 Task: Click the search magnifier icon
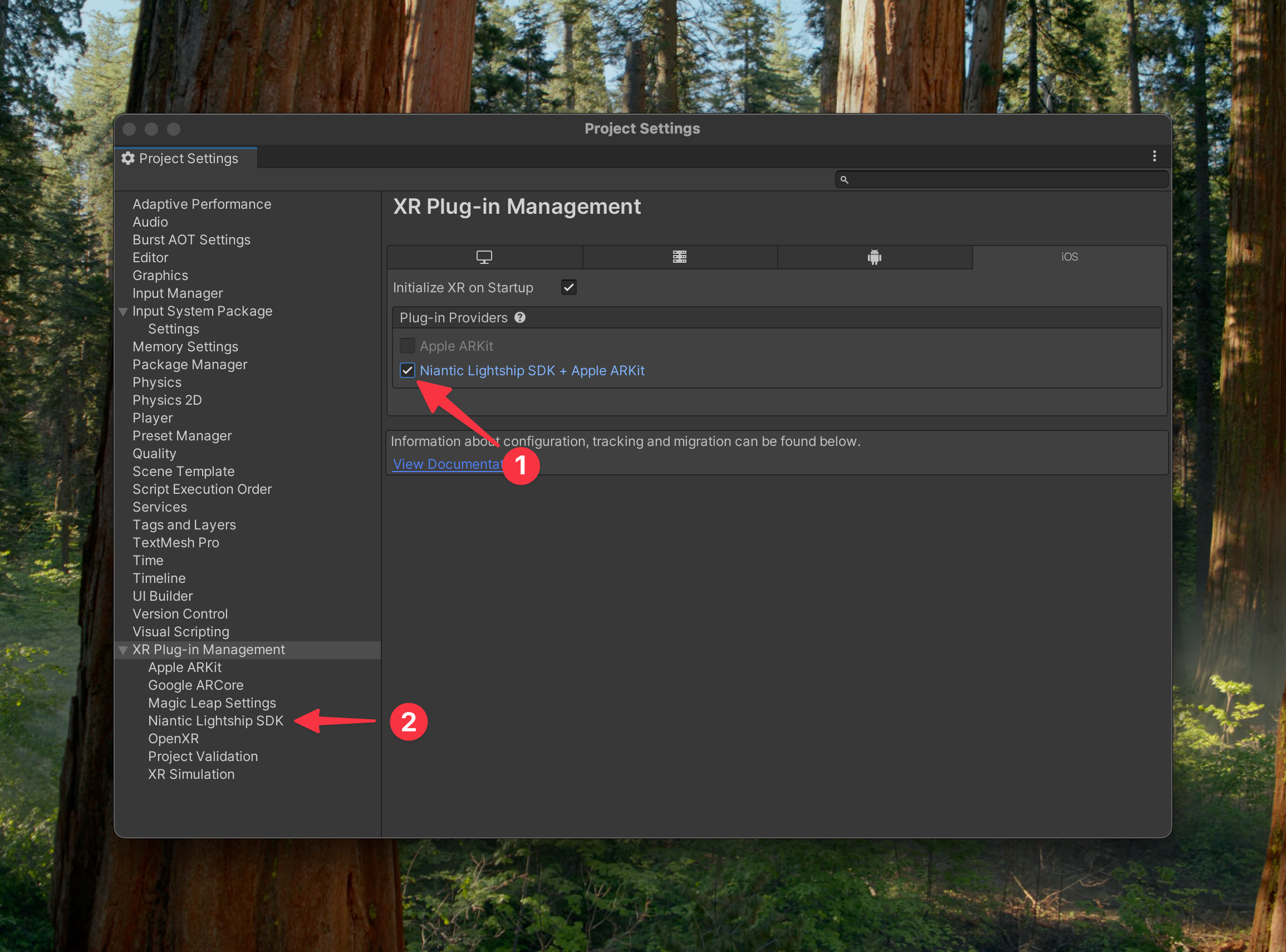click(844, 180)
